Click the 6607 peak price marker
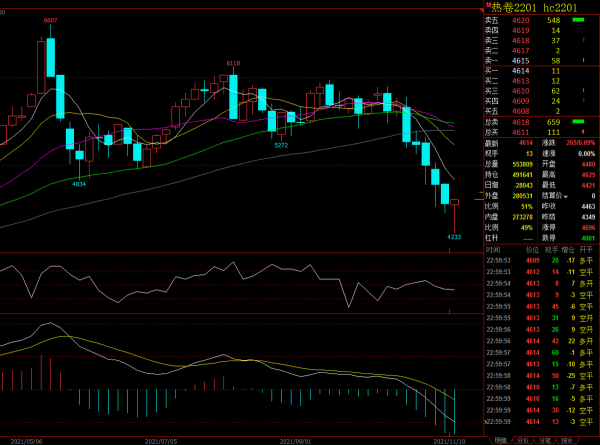The width and height of the screenshot is (600, 445). (x=51, y=20)
